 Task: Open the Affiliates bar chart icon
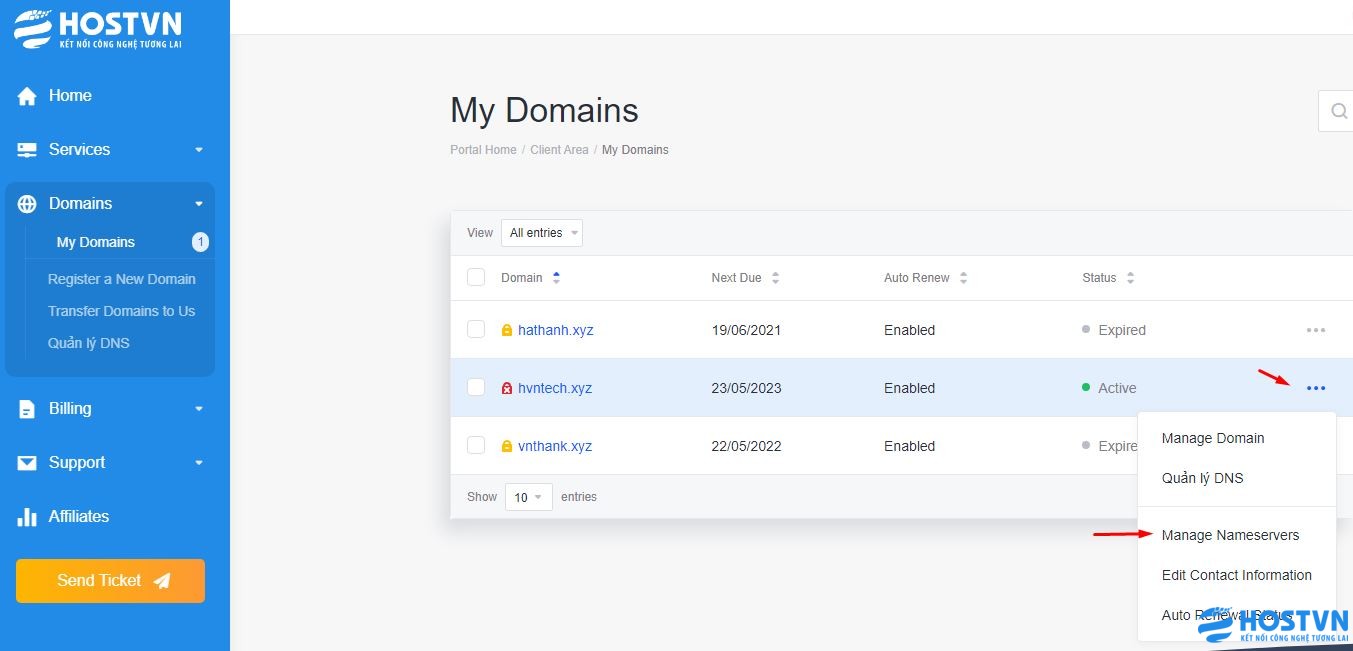(27, 517)
